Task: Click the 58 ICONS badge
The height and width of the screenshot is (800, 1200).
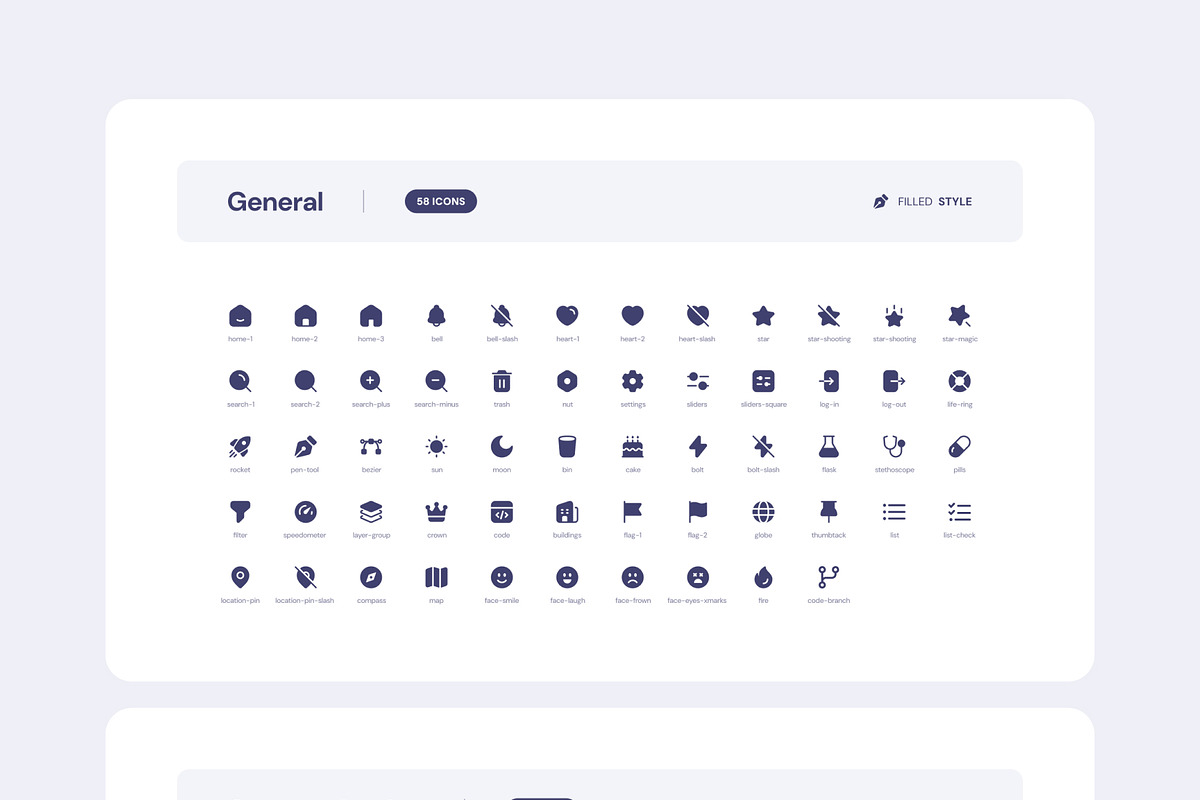Action: pyautogui.click(x=441, y=201)
